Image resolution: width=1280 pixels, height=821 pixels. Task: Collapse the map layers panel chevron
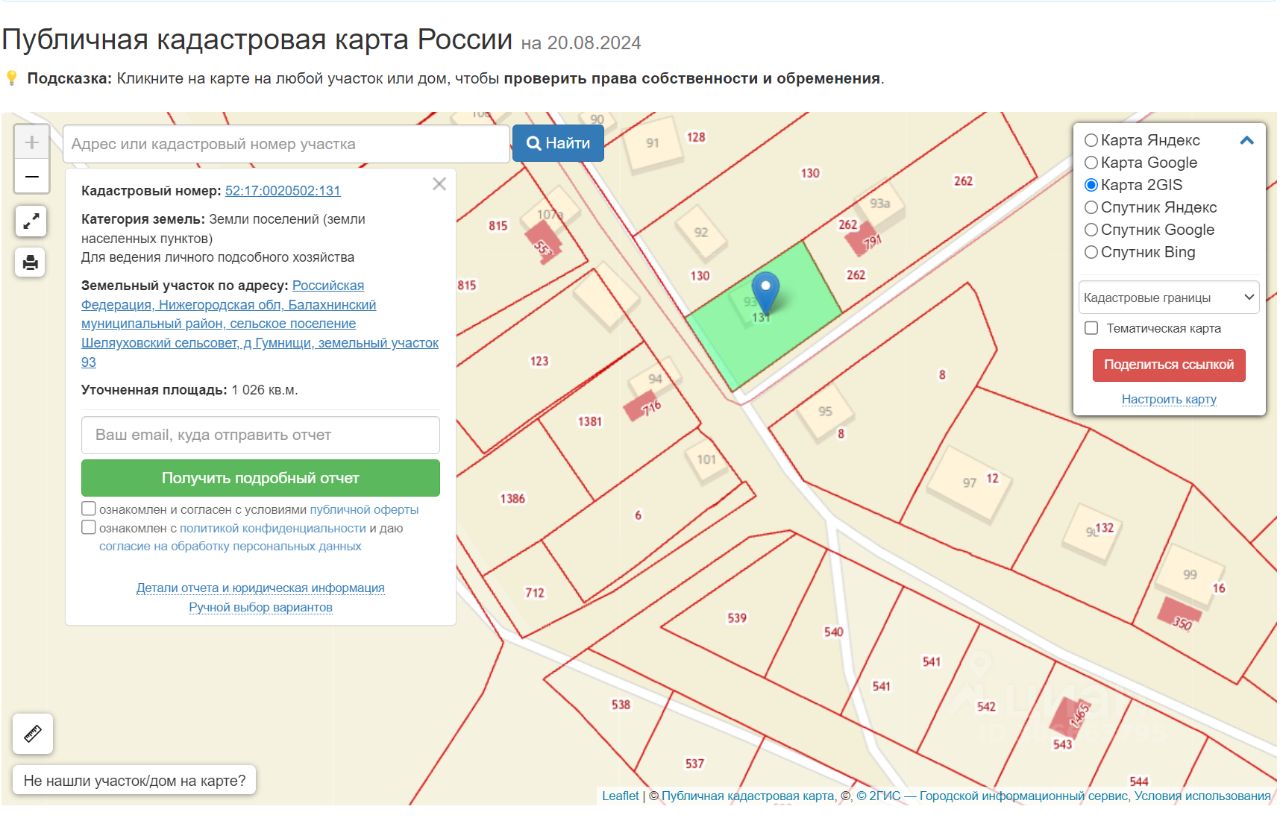click(1247, 141)
